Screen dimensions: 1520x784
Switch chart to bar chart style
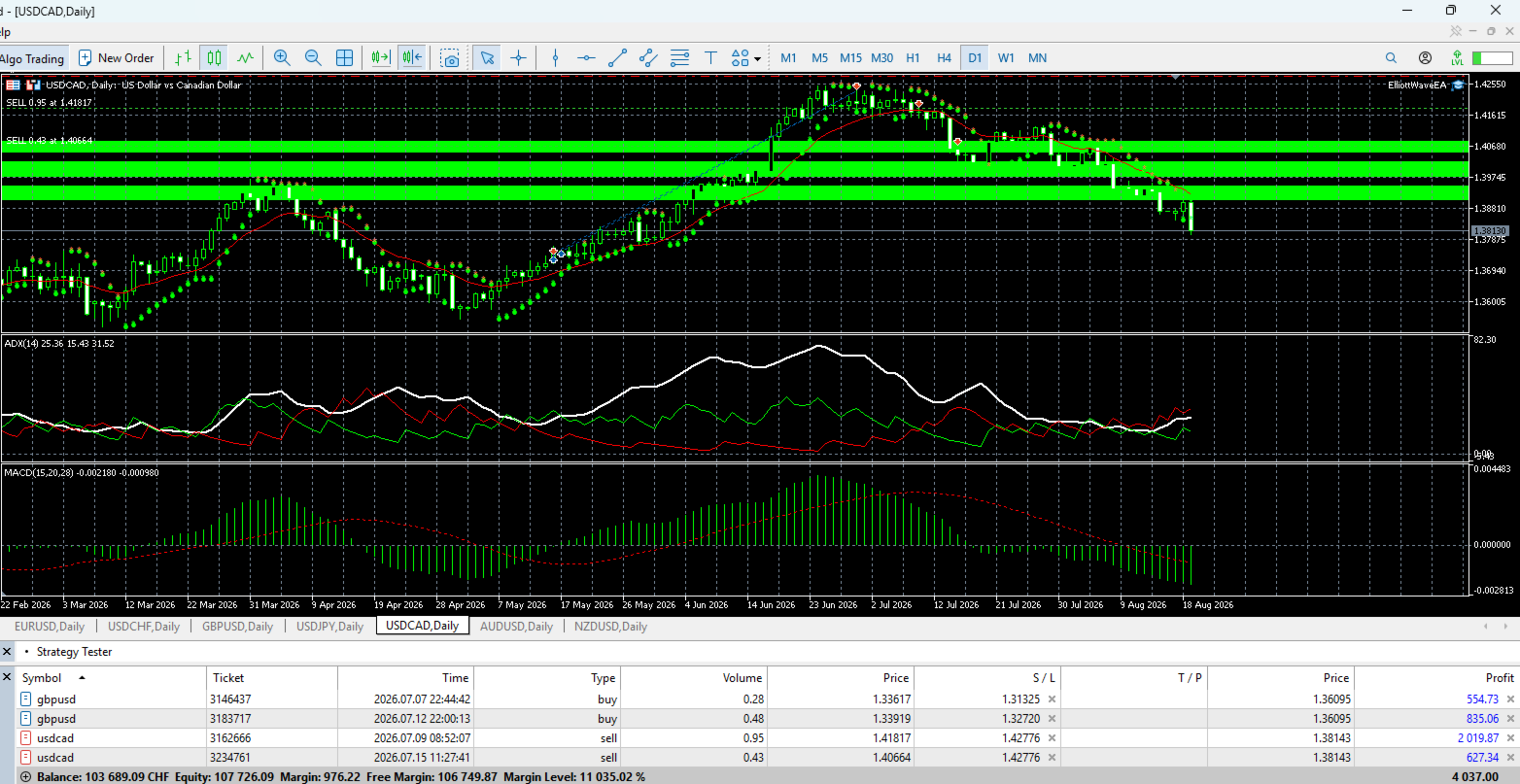coord(182,58)
